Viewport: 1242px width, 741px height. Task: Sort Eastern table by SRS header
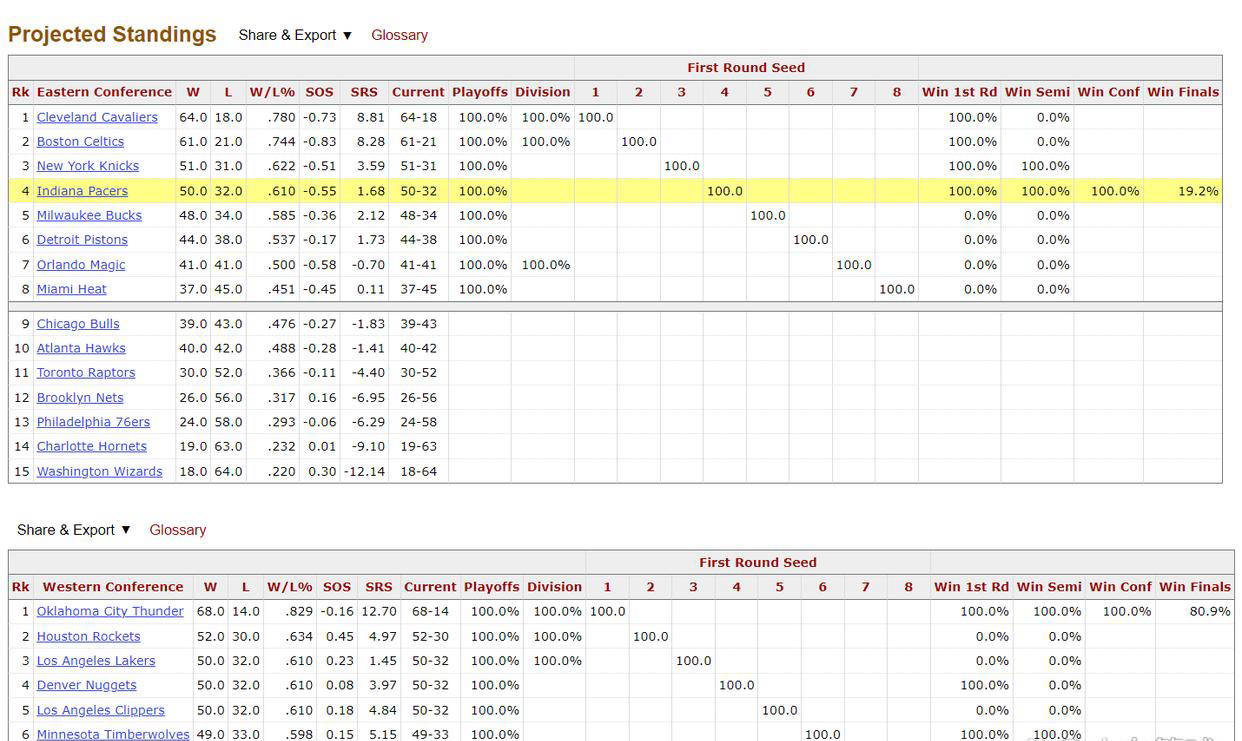364,92
